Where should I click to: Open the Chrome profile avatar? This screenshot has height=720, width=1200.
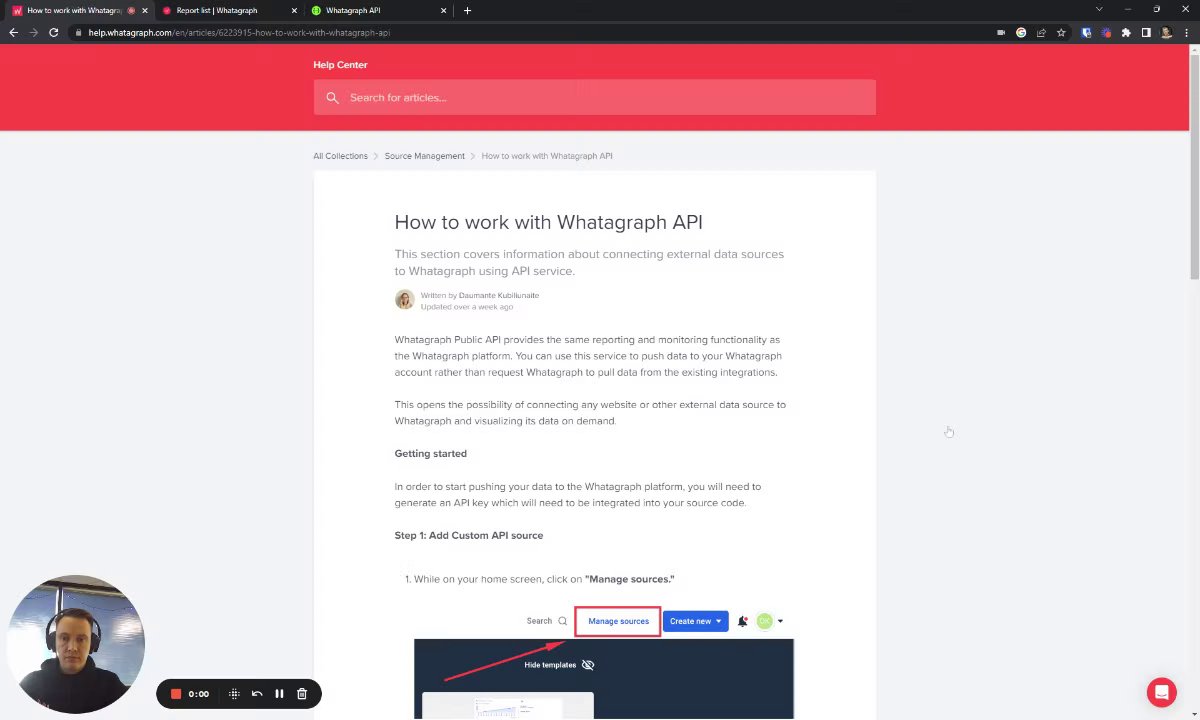(1166, 32)
